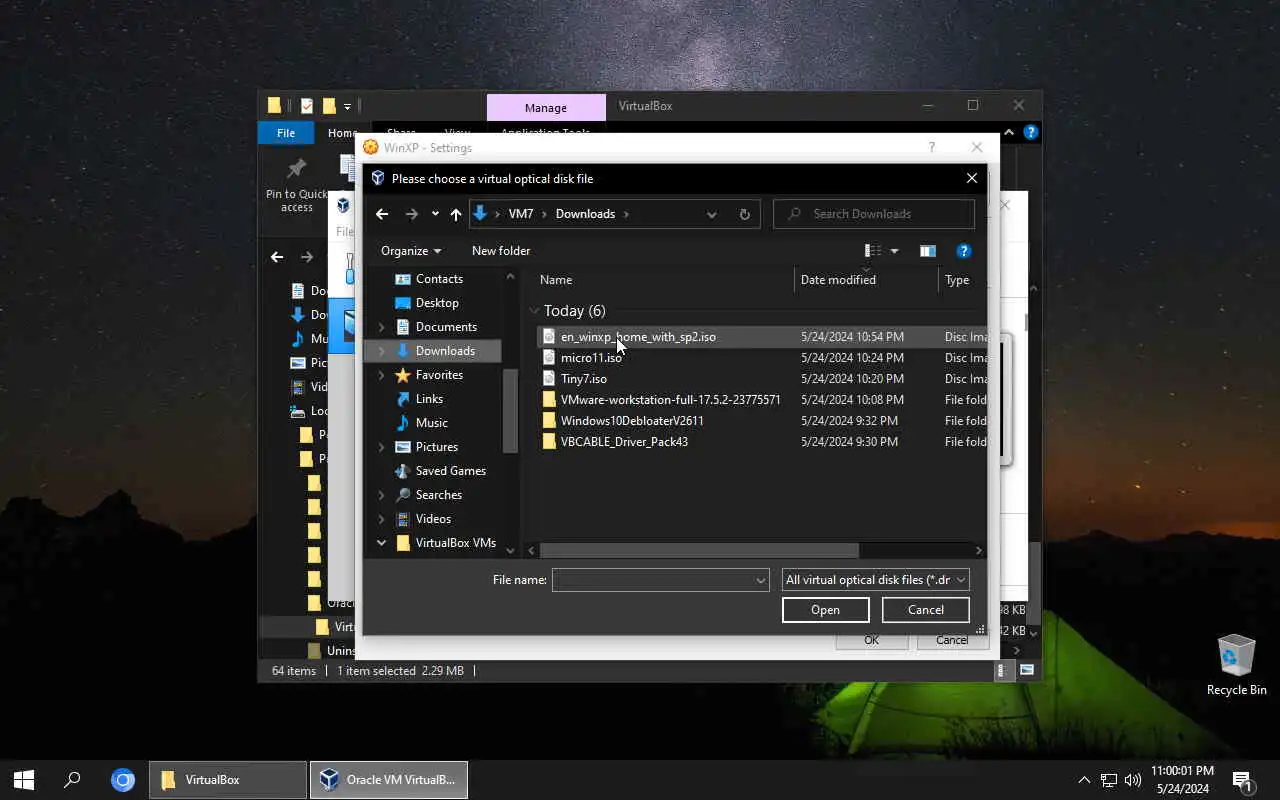Collapse the Today (6) group
Viewport: 1280px width, 800px height.
point(534,311)
